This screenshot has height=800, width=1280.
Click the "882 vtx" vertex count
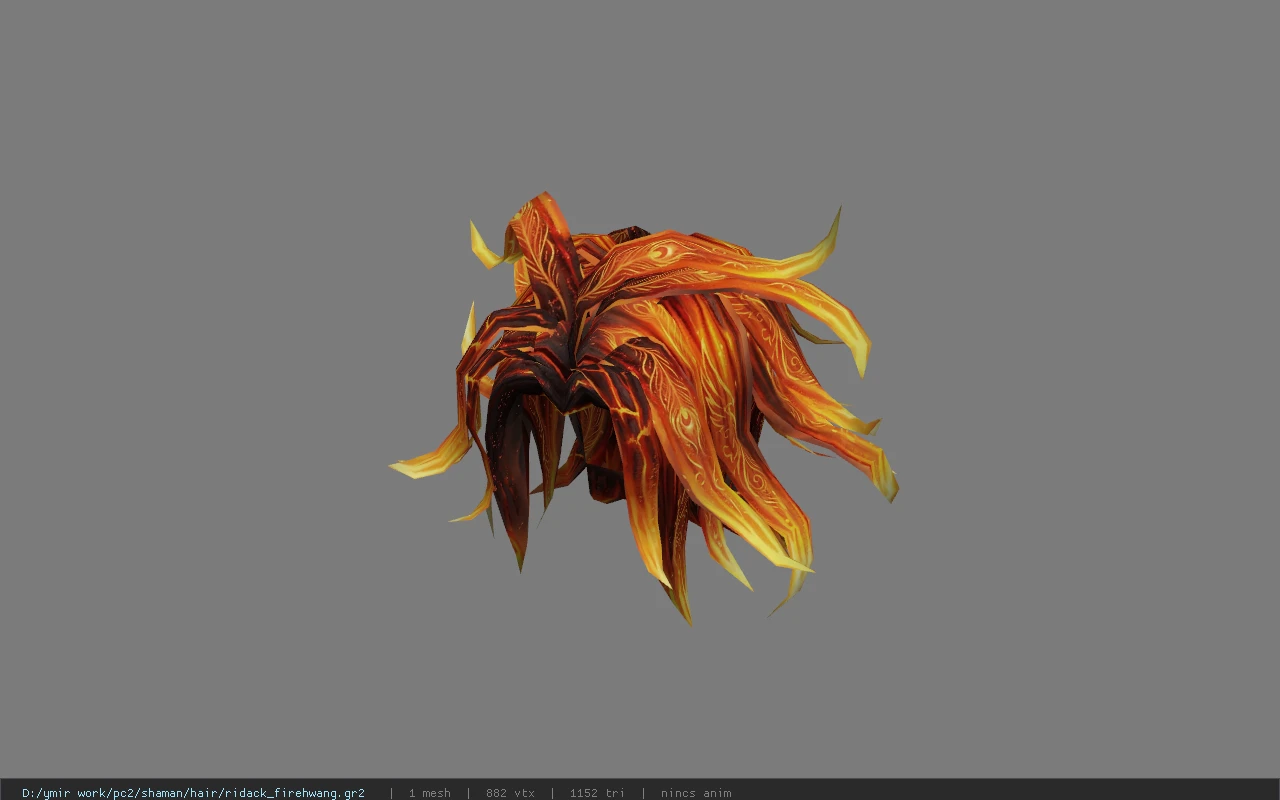tap(510, 793)
